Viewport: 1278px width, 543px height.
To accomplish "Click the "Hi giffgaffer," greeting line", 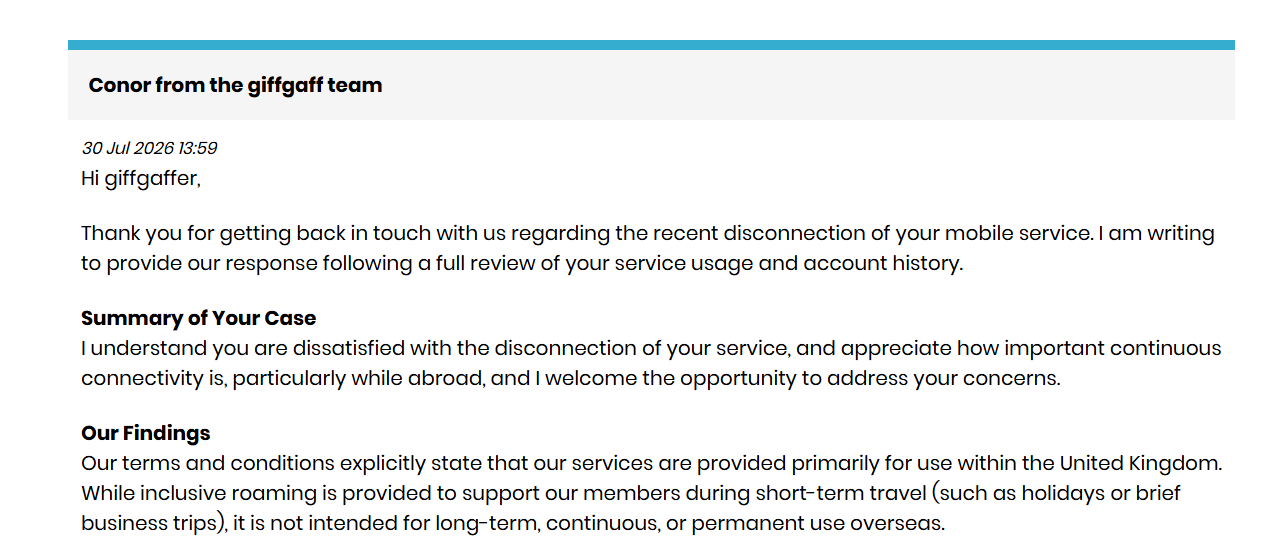I will (141, 179).
